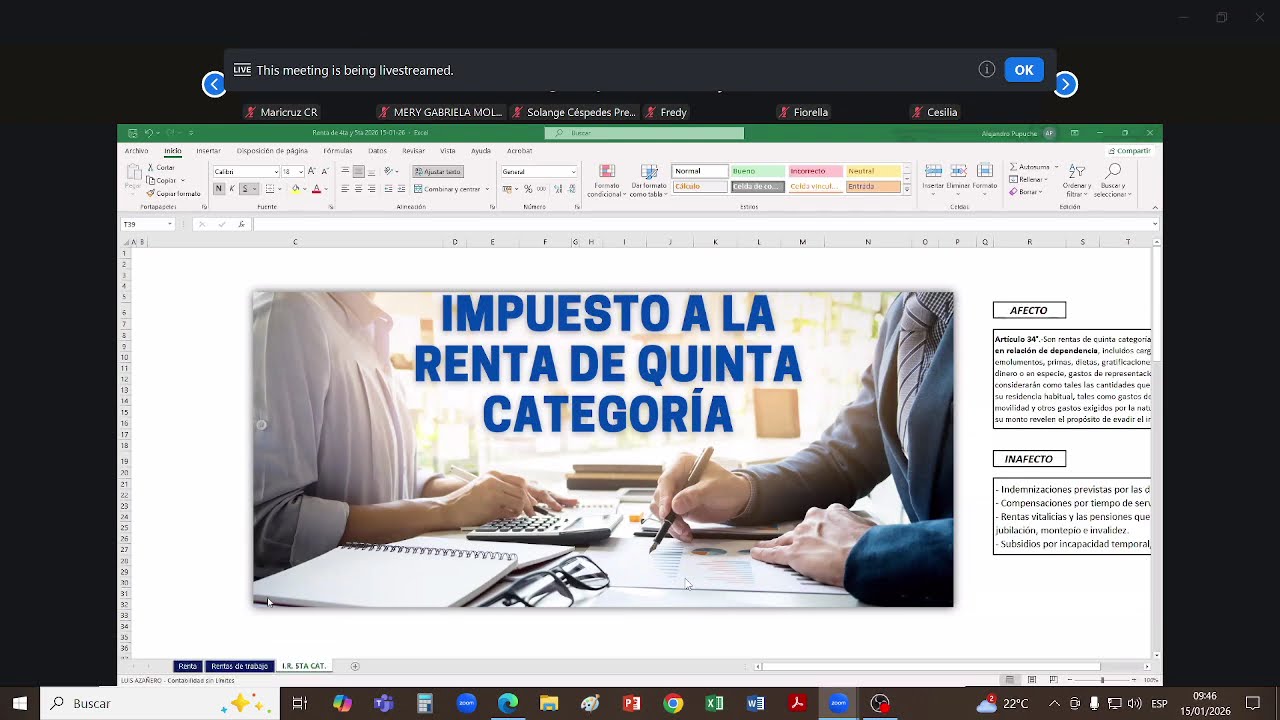Toggle the Ajustar texto wrap button

[438, 171]
